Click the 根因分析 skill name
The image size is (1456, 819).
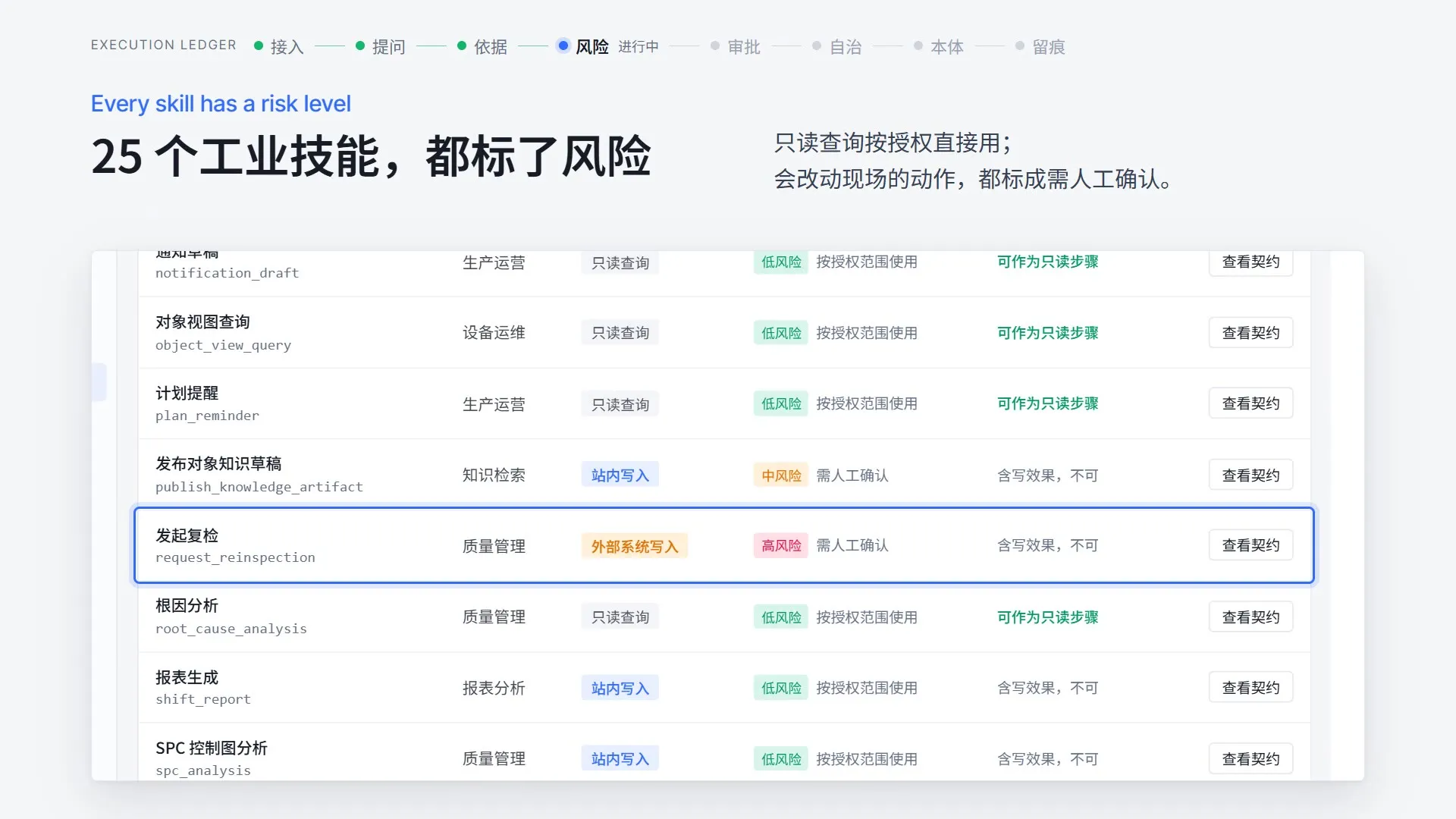[x=187, y=605]
